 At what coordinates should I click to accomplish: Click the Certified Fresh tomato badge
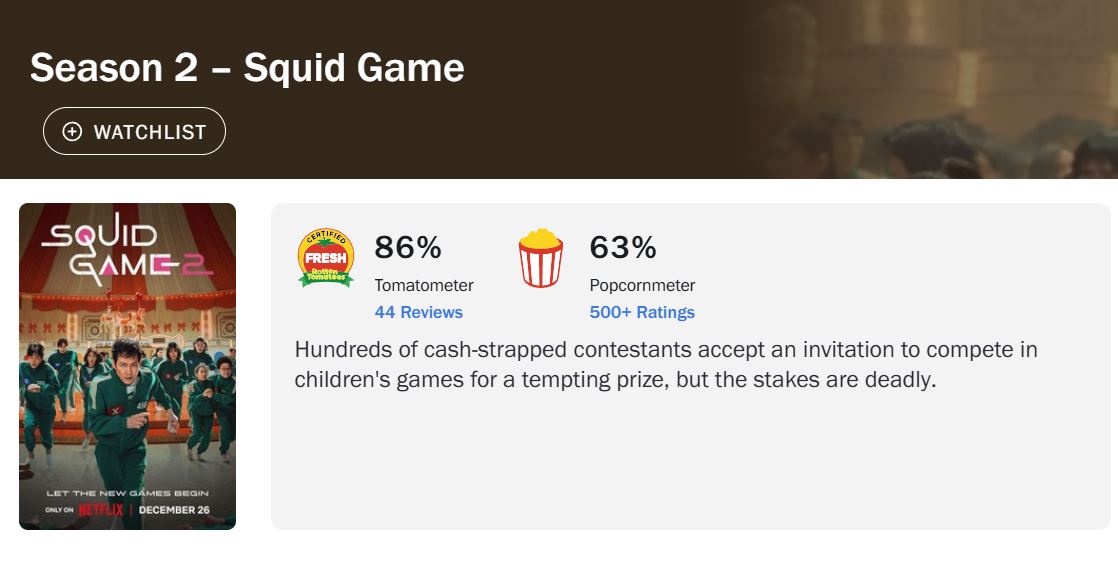coord(326,258)
